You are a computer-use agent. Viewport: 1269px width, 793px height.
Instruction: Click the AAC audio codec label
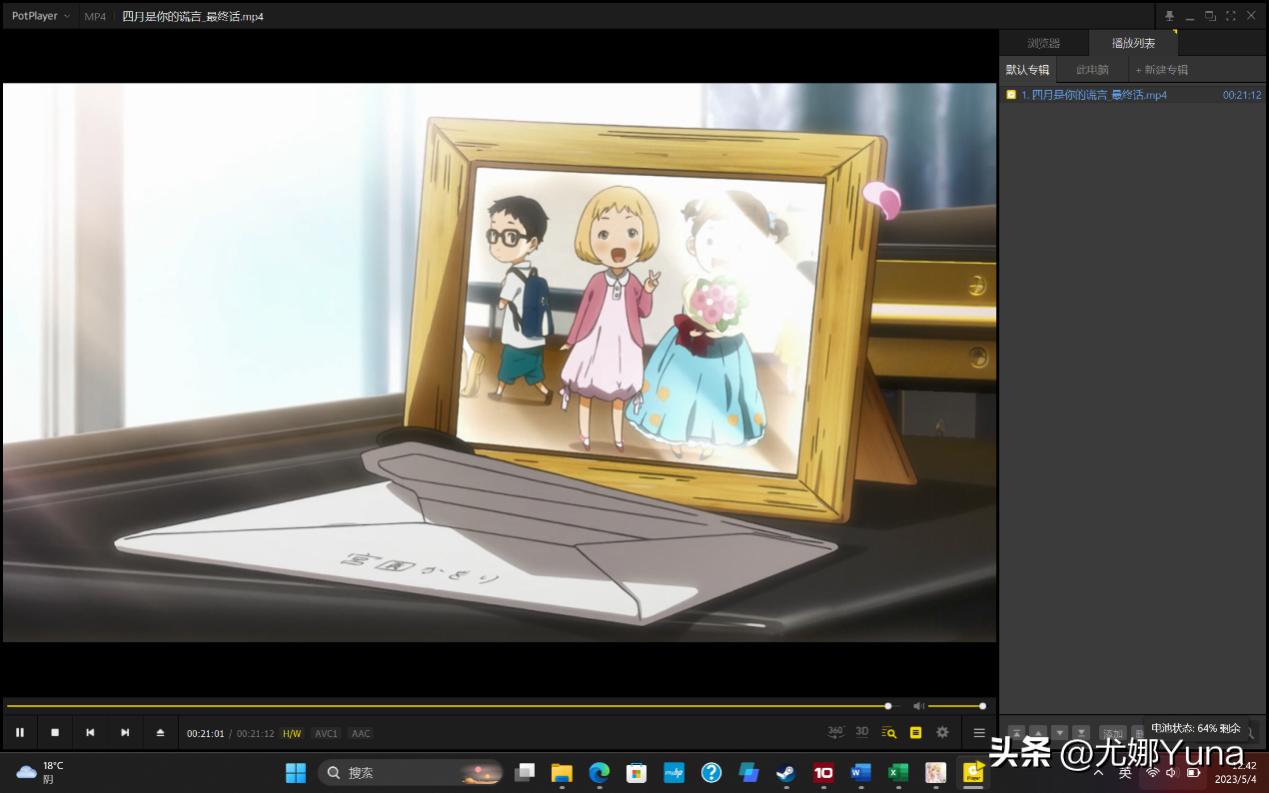361,733
